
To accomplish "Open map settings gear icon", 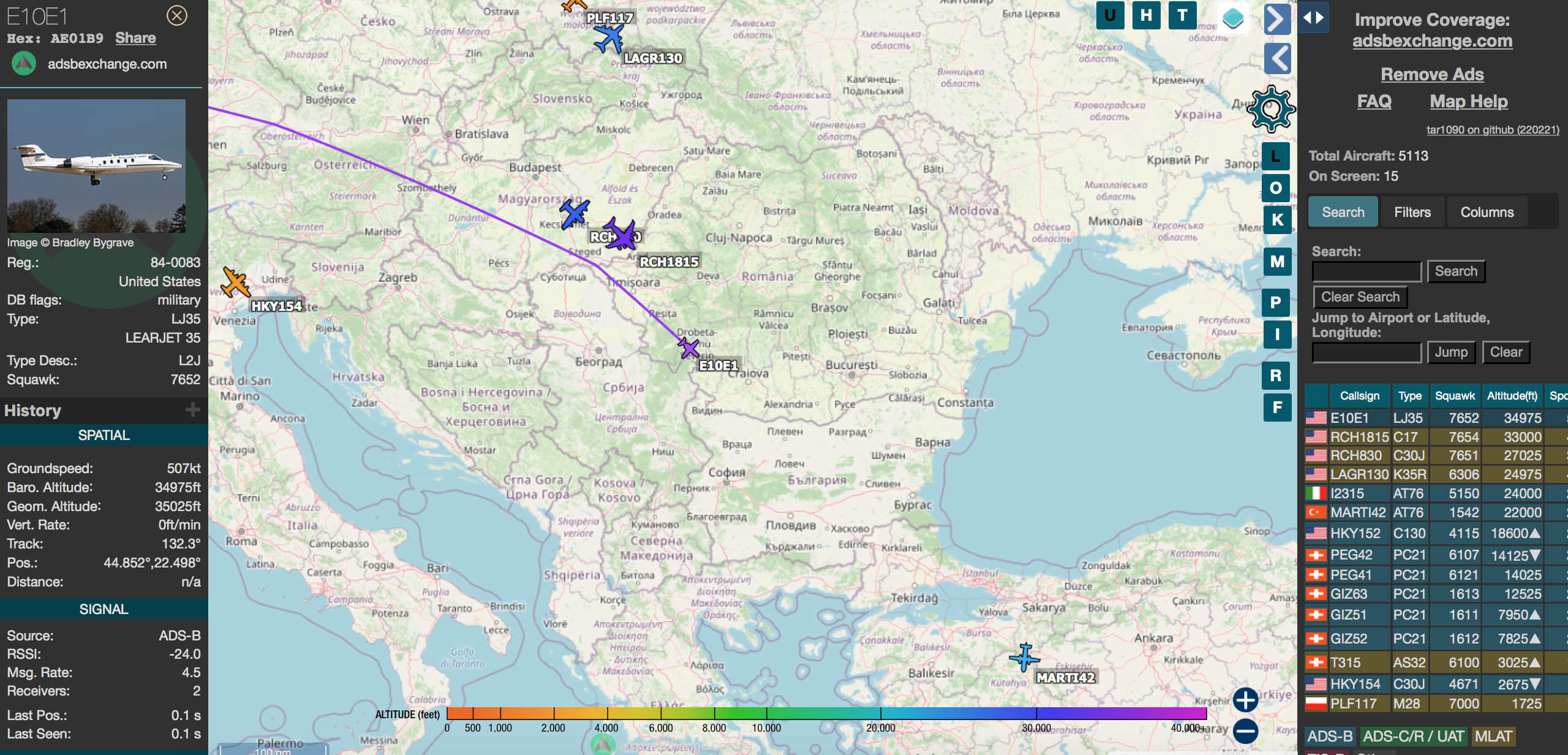I will coord(1272,109).
